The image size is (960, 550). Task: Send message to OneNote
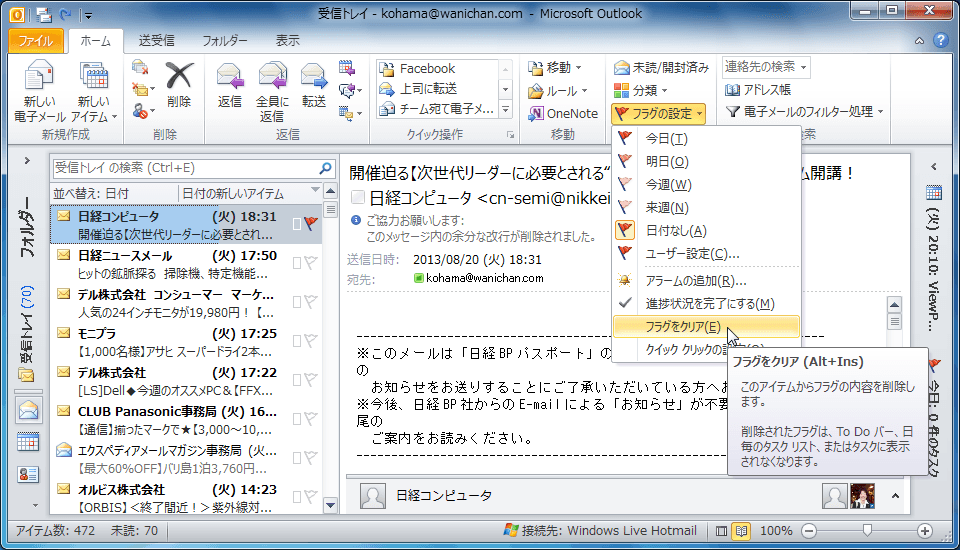tap(563, 113)
